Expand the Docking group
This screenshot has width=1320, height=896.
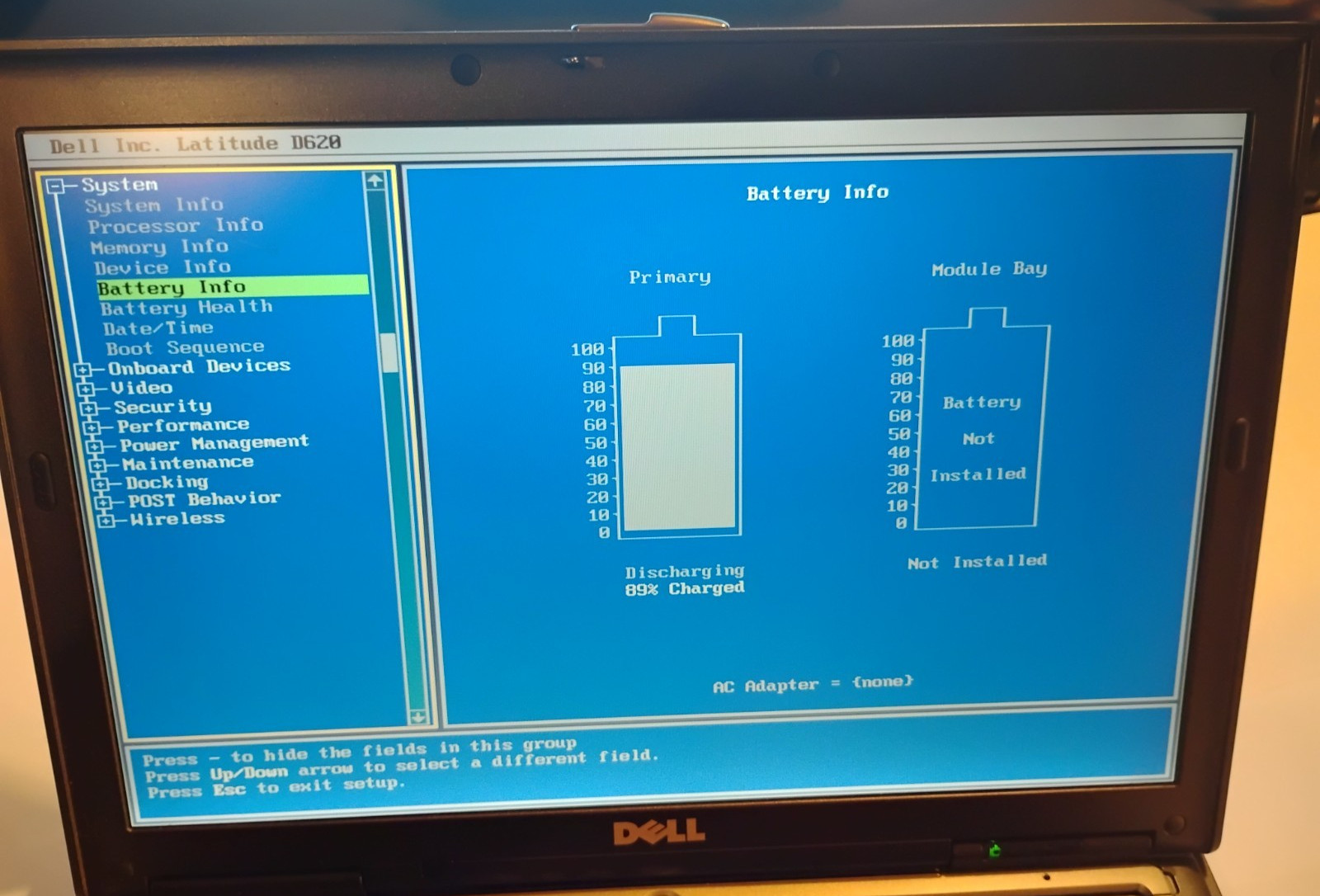point(101,484)
